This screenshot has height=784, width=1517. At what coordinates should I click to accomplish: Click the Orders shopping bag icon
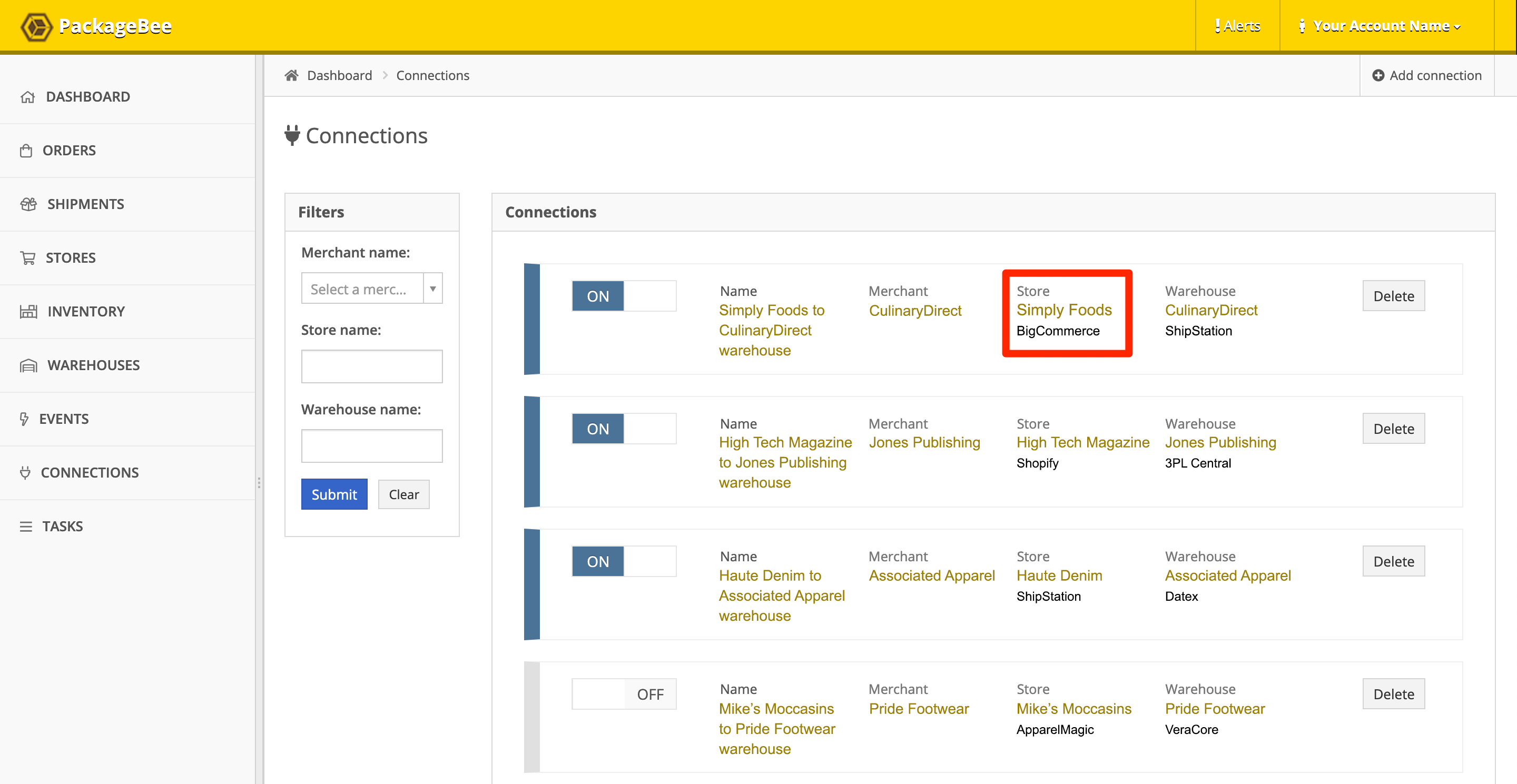pos(26,151)
